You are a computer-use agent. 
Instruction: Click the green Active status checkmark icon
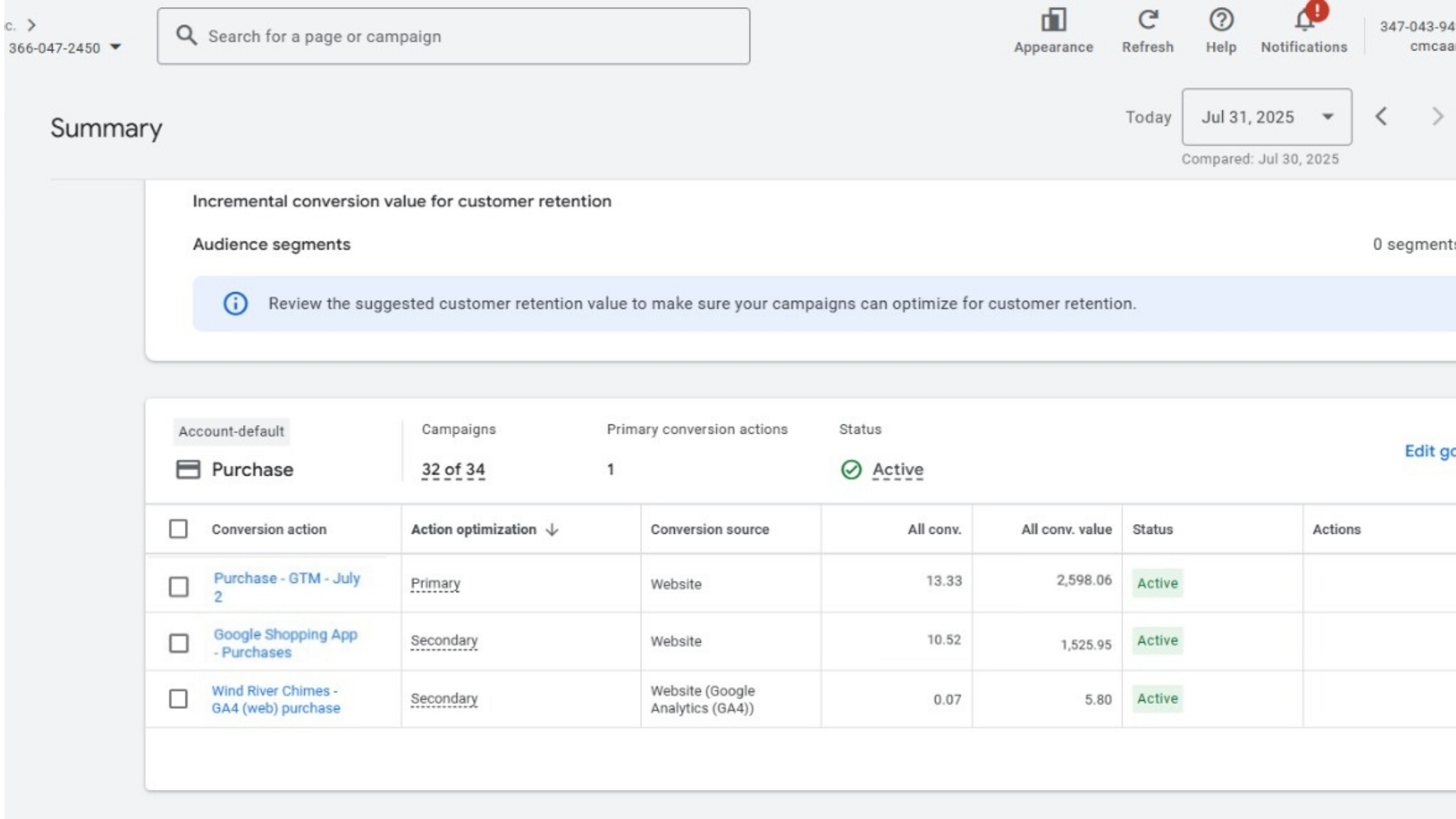click(x=851, y=469)
